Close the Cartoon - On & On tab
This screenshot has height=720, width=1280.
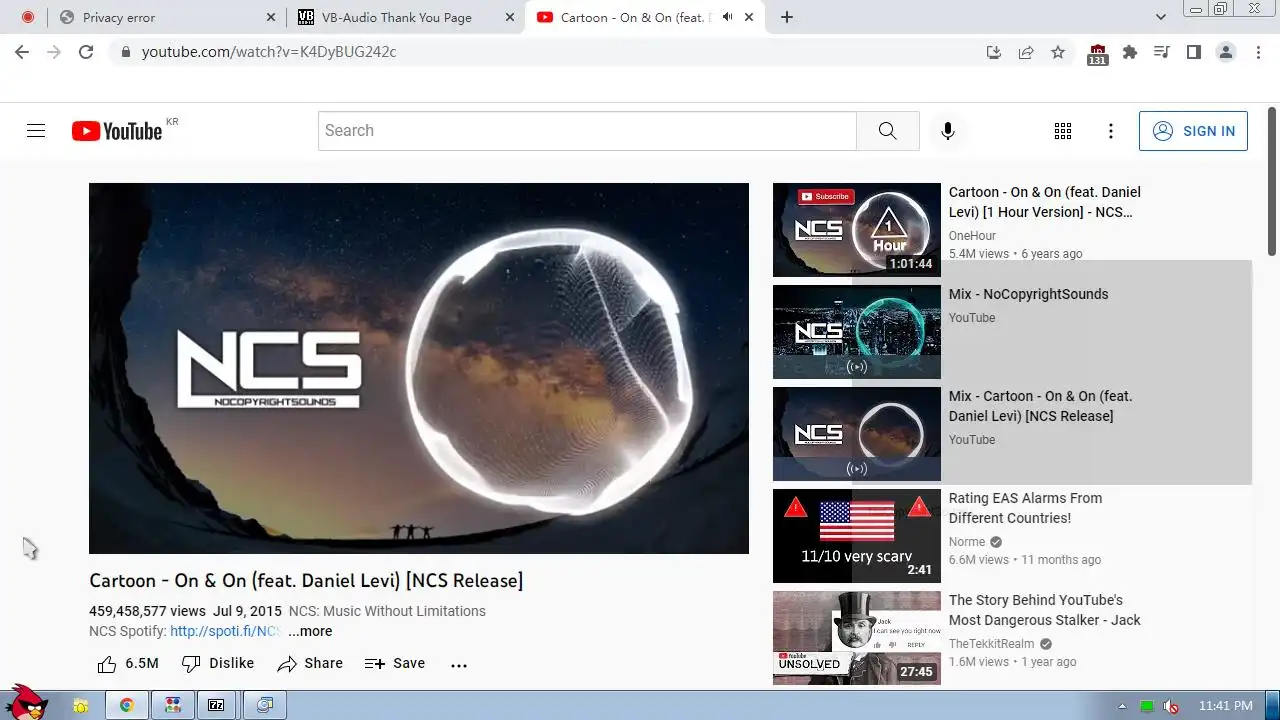click(749, 17)
